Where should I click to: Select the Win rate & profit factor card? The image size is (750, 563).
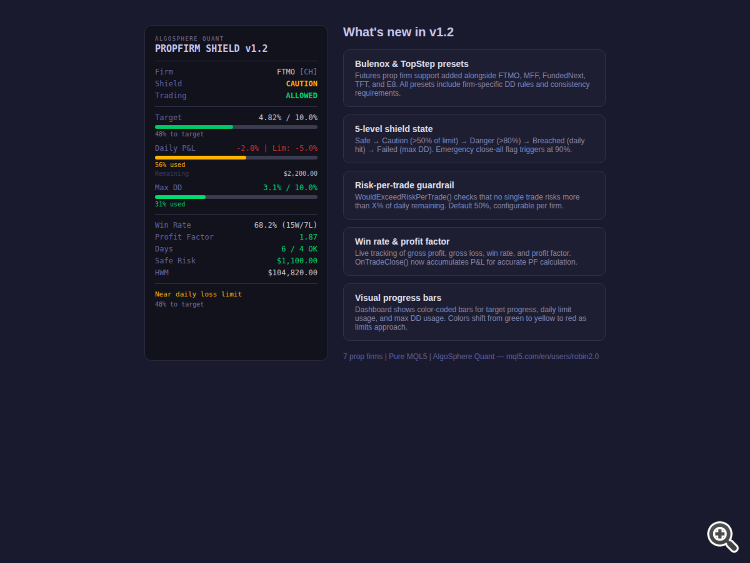(x=474, y=252)
